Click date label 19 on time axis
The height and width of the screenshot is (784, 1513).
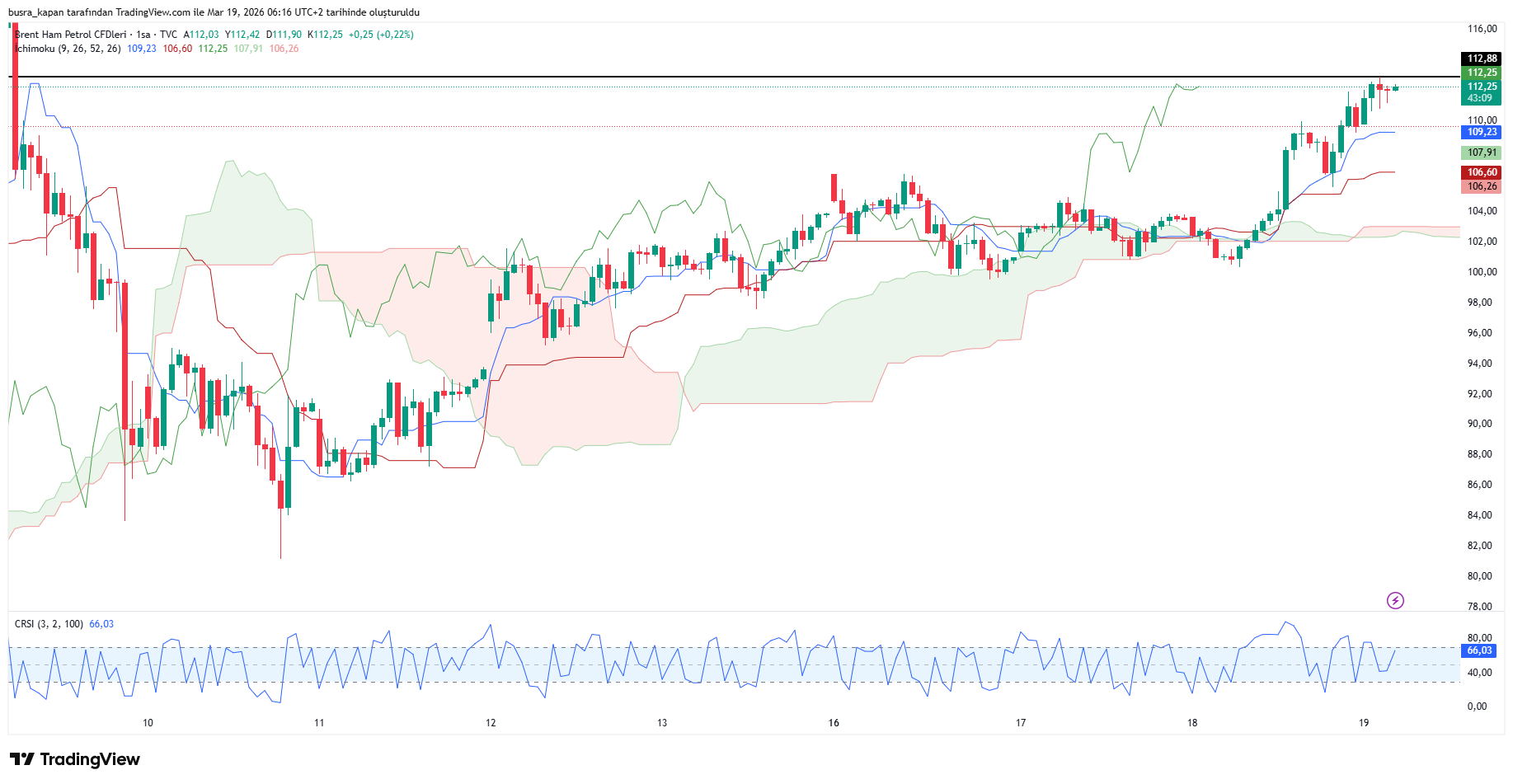(x=1364, y=723)
